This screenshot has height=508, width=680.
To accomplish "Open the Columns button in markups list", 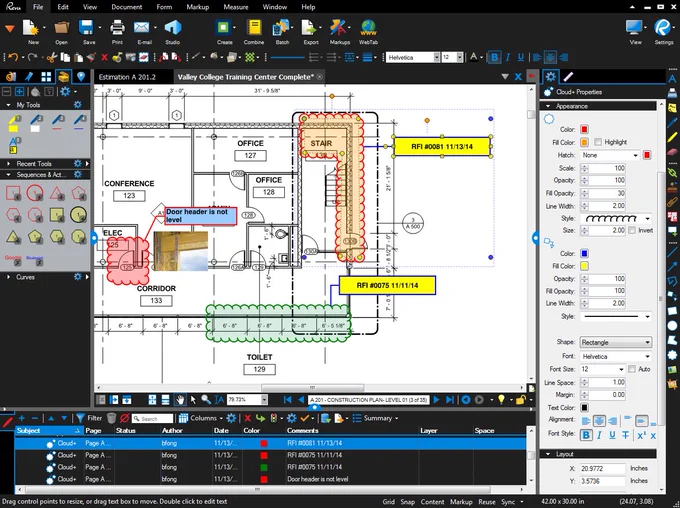I will (200, 418).
